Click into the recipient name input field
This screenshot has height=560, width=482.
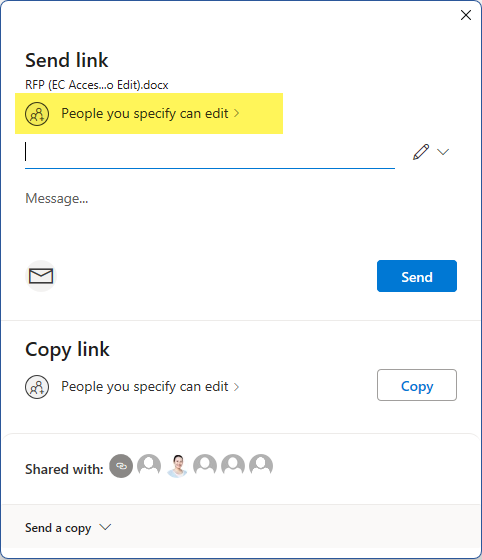(210, 152)
